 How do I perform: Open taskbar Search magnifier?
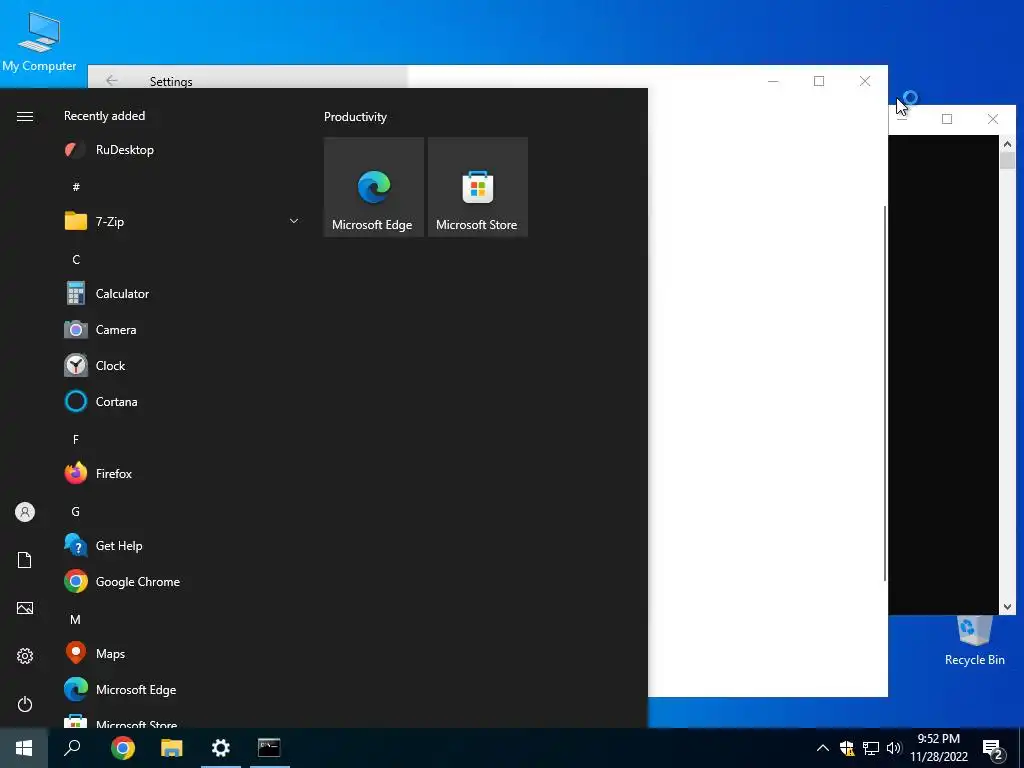click(x=72, y=748)
